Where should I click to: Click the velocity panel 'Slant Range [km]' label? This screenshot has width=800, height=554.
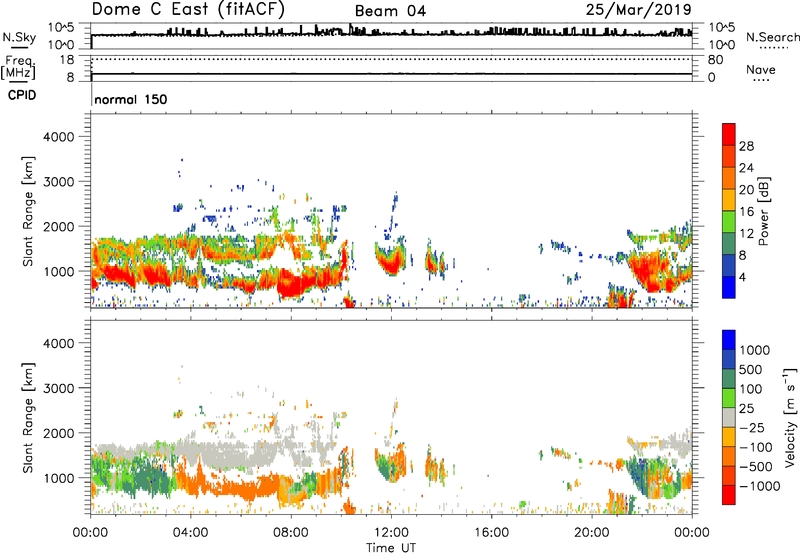(x=28, y=417)
